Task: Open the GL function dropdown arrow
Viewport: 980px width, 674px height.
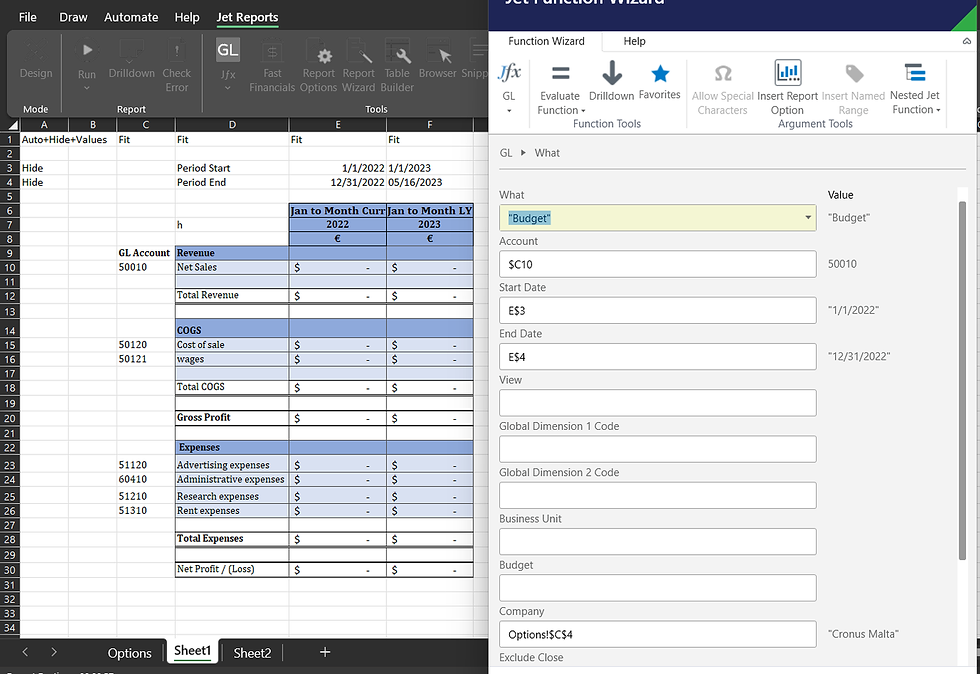Action: pos(509,111)
